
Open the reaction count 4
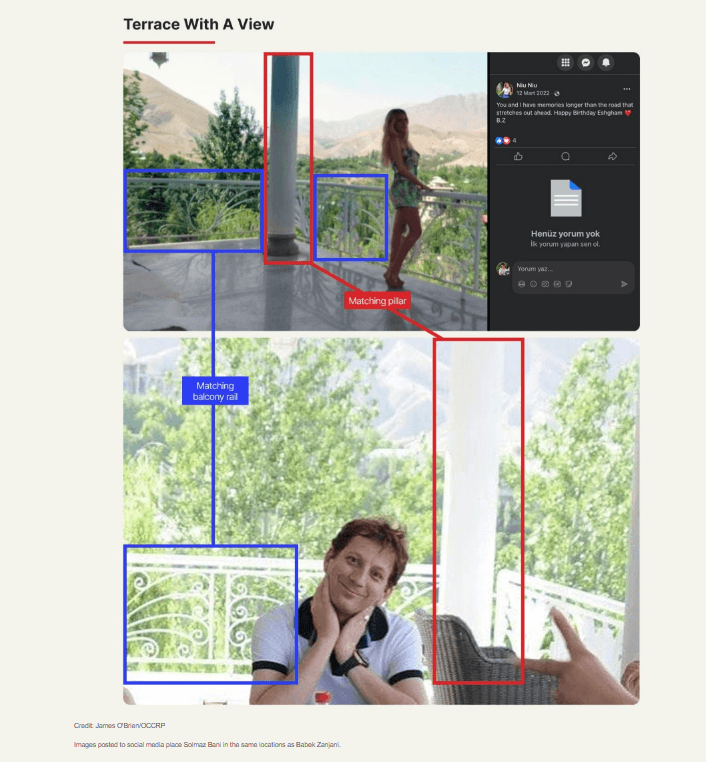click(x=514, y=140)
